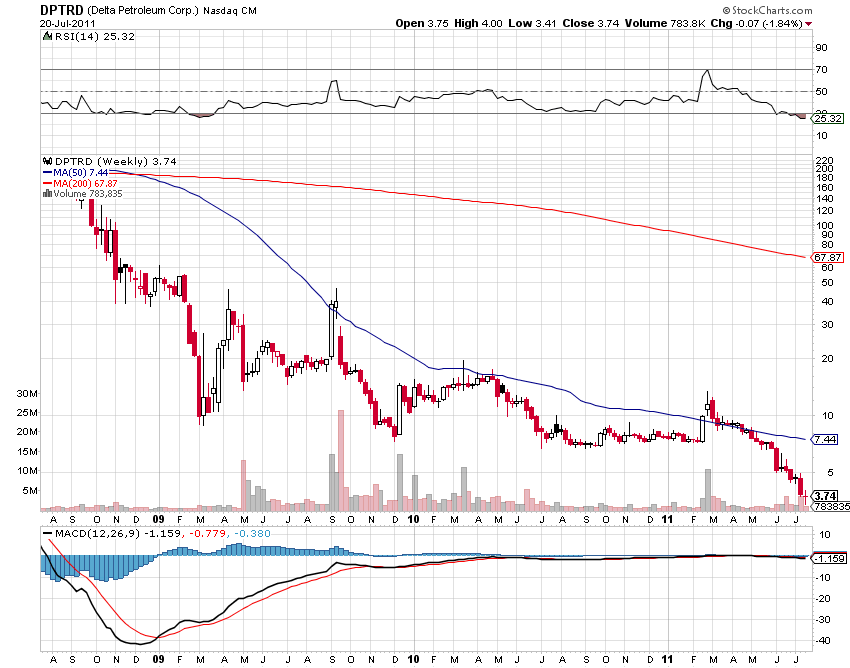Viewport: 850px width, 668px height.
Task: Click the 30M volume axis label
Action: point(27,394)
